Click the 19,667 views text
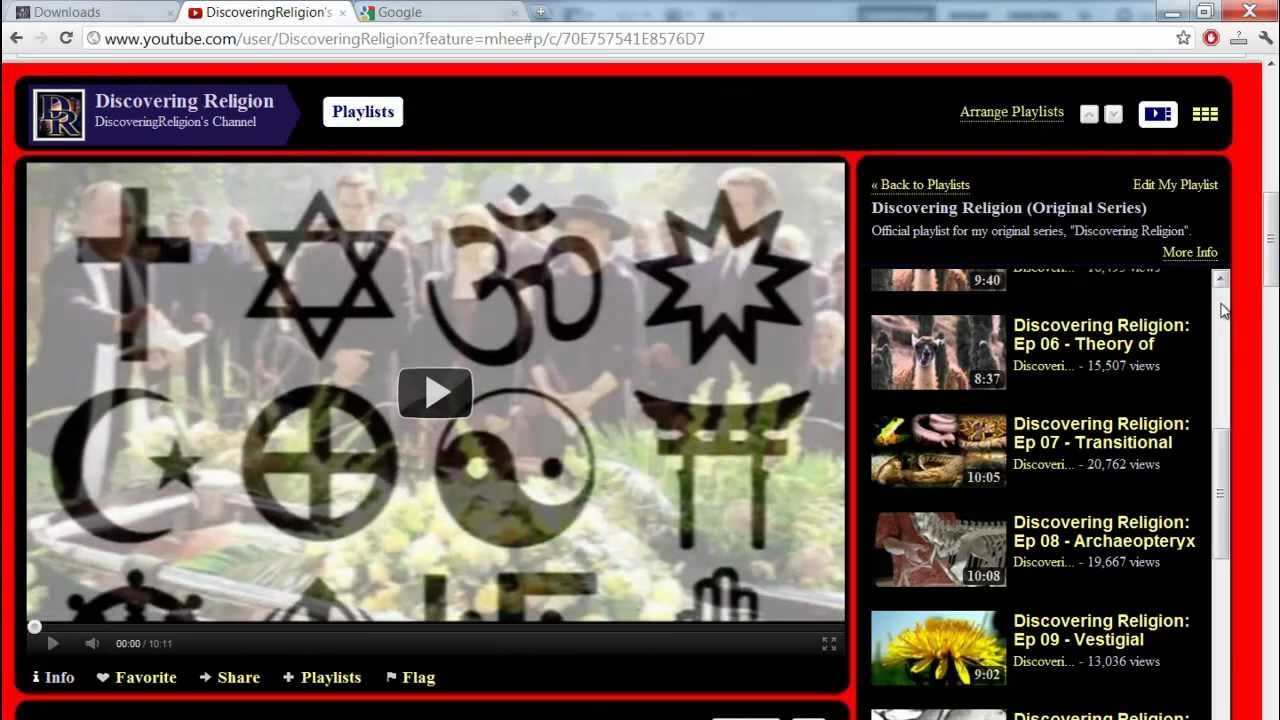The height and width of the screenshot is (720, 1280). pyautogui.click(x=1124, y=562)
